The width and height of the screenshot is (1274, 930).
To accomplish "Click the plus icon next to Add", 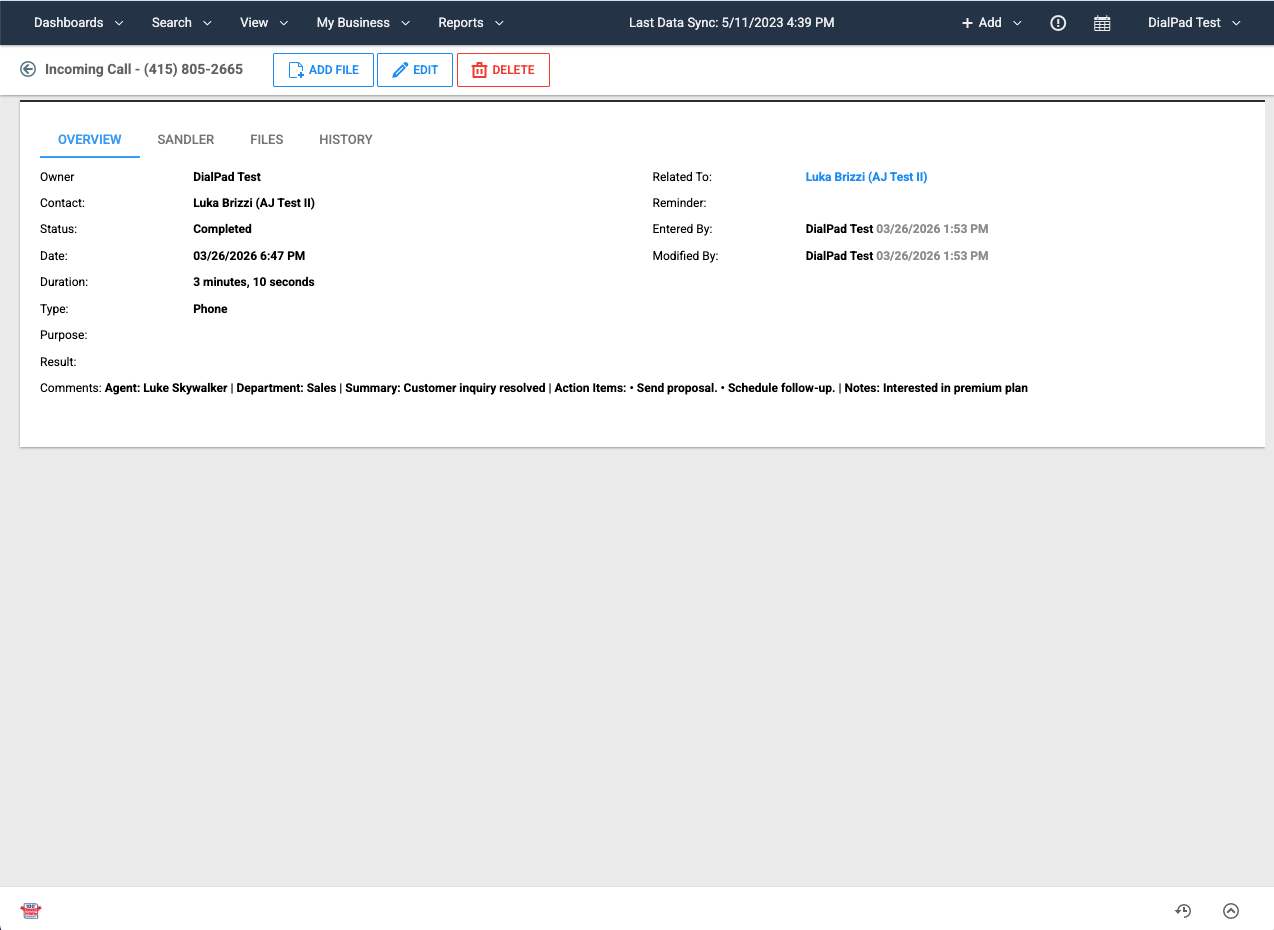I will 967,23.
